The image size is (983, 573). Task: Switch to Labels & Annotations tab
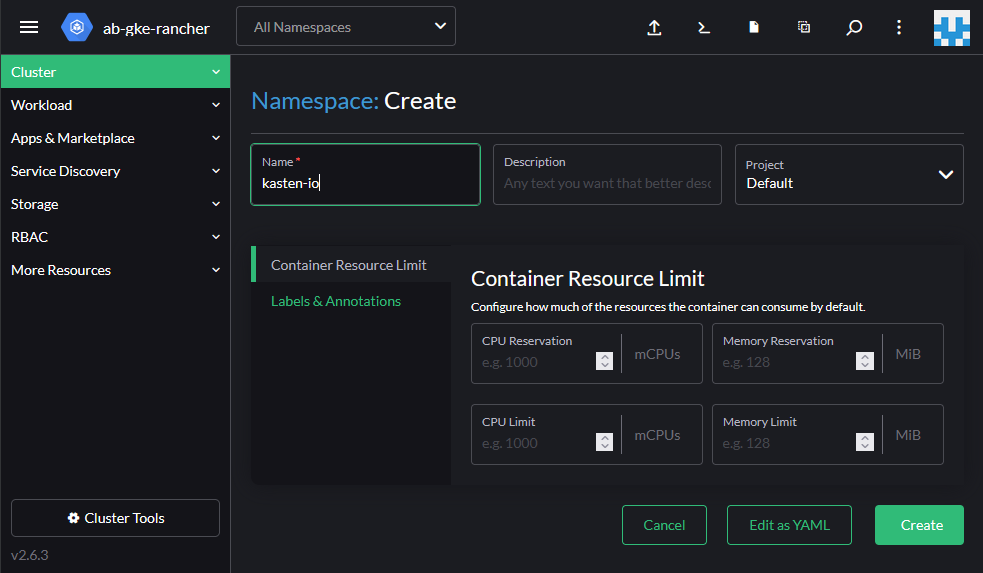pyautogui.click(x=336, y=301)
